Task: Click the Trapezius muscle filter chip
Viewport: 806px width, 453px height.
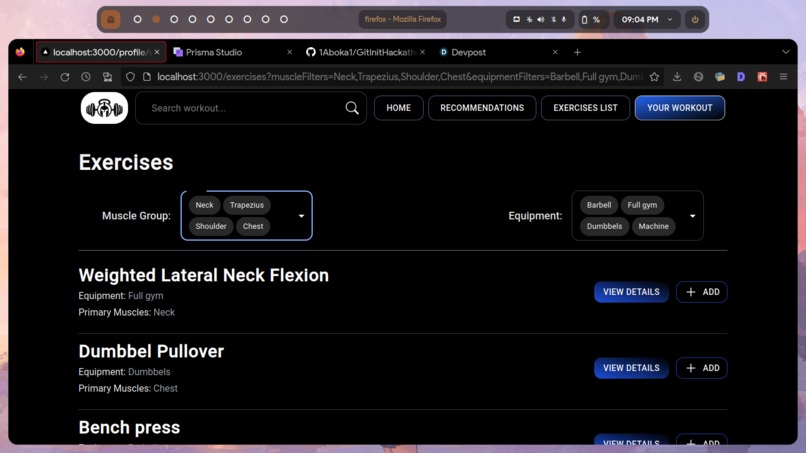Action: [x=247, y=205]
